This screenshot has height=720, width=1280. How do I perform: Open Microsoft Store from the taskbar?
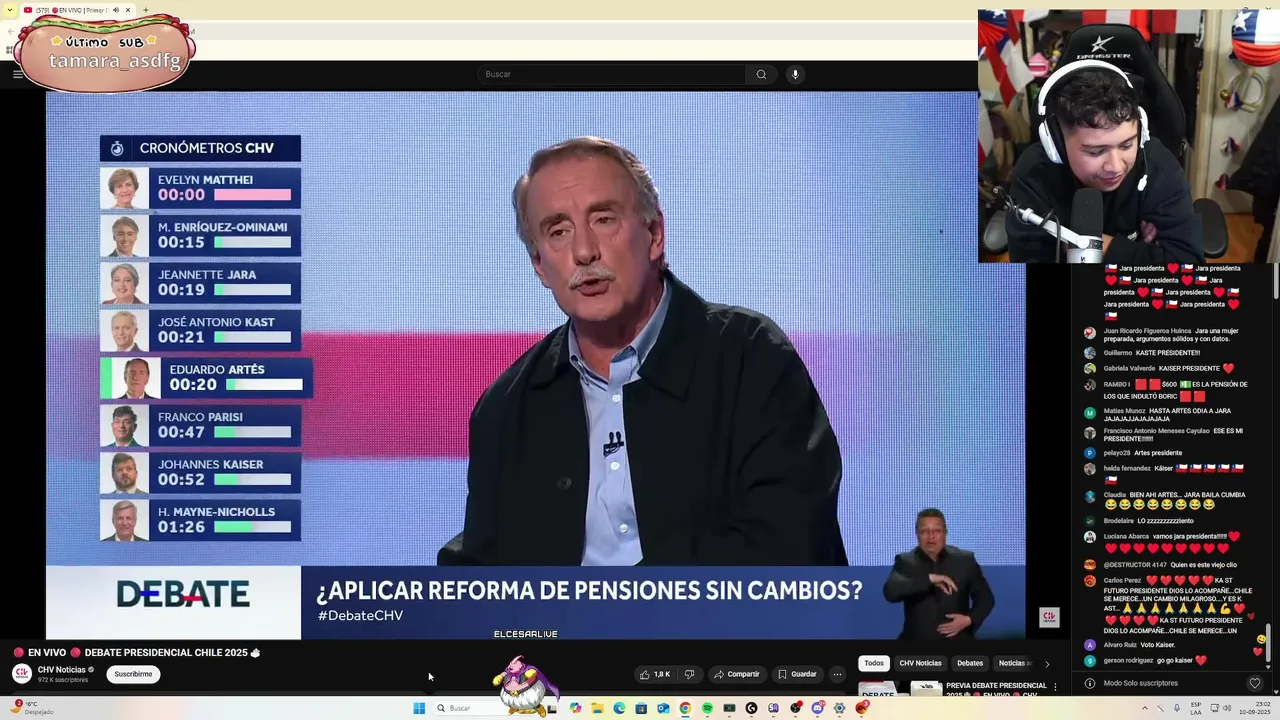coord(641,708)
